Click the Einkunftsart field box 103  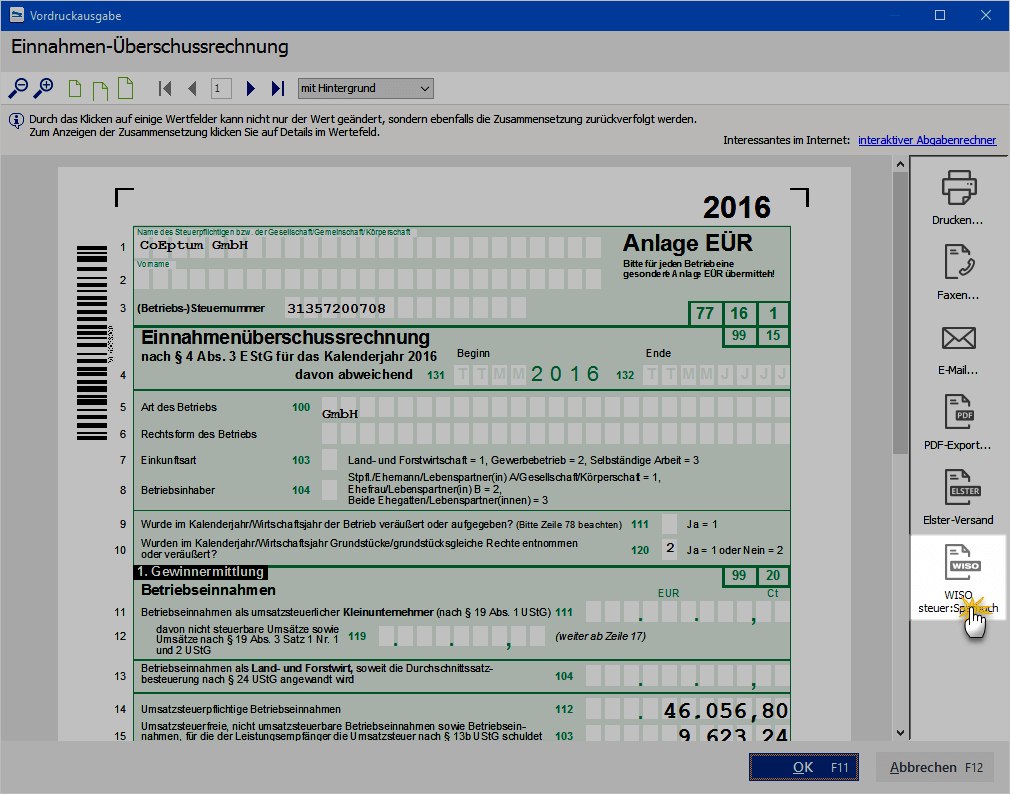pyautogui.click(x=329, y=460)
